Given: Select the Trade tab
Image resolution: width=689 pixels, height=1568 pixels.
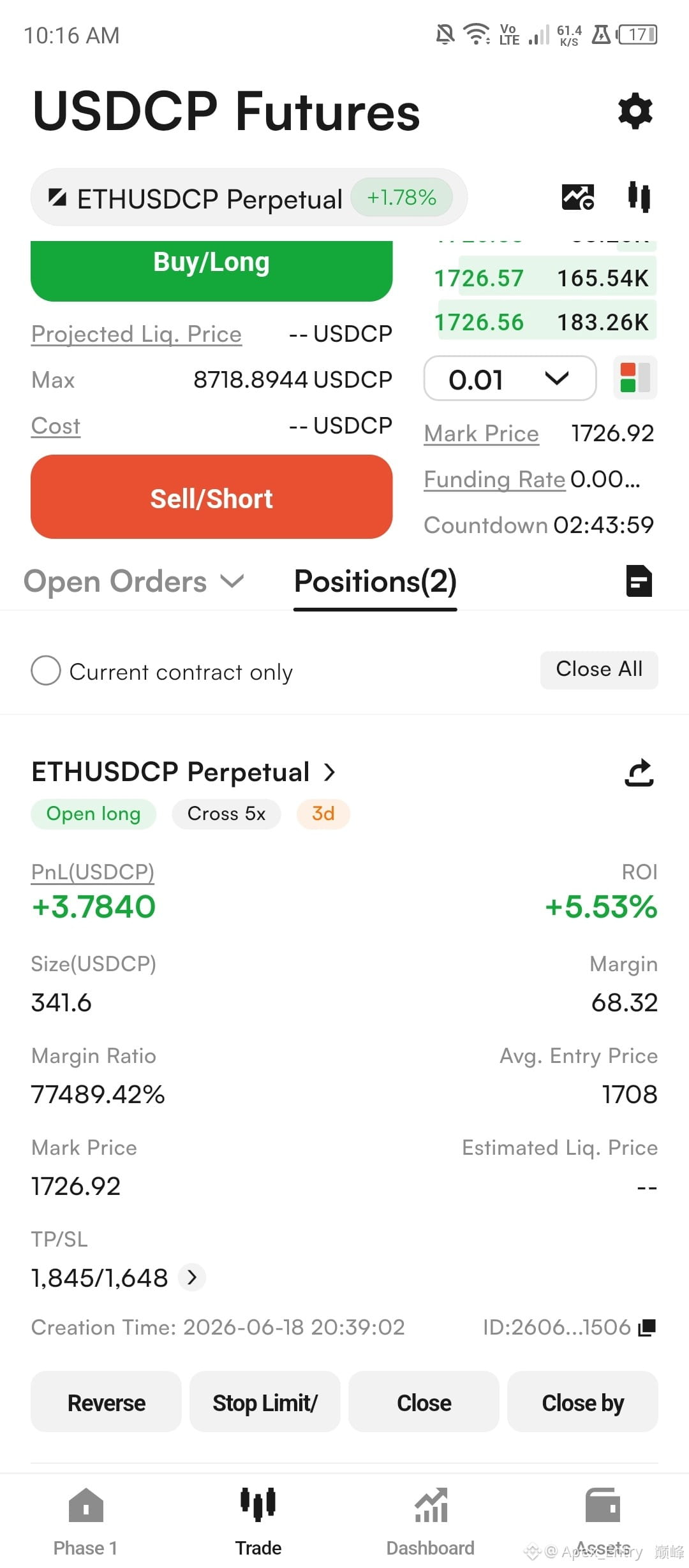Looking at the screenshot, I should click(x=258, y=1521).
